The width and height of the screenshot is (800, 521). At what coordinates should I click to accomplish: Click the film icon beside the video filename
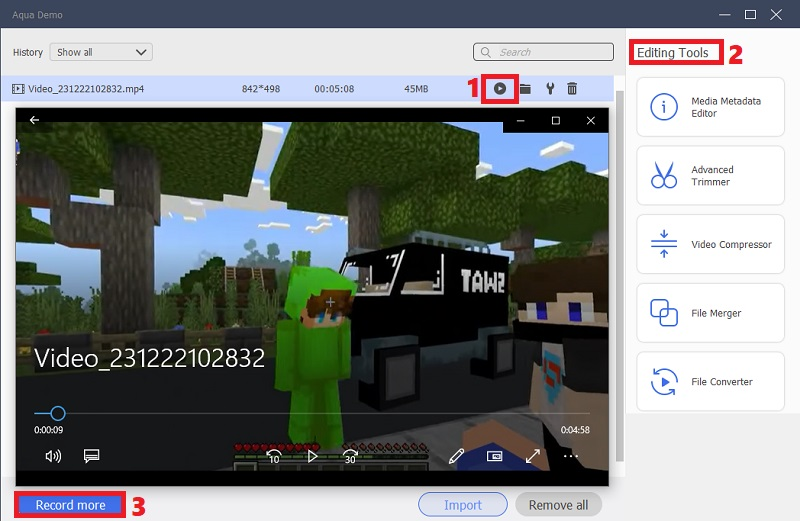point(18,89)
